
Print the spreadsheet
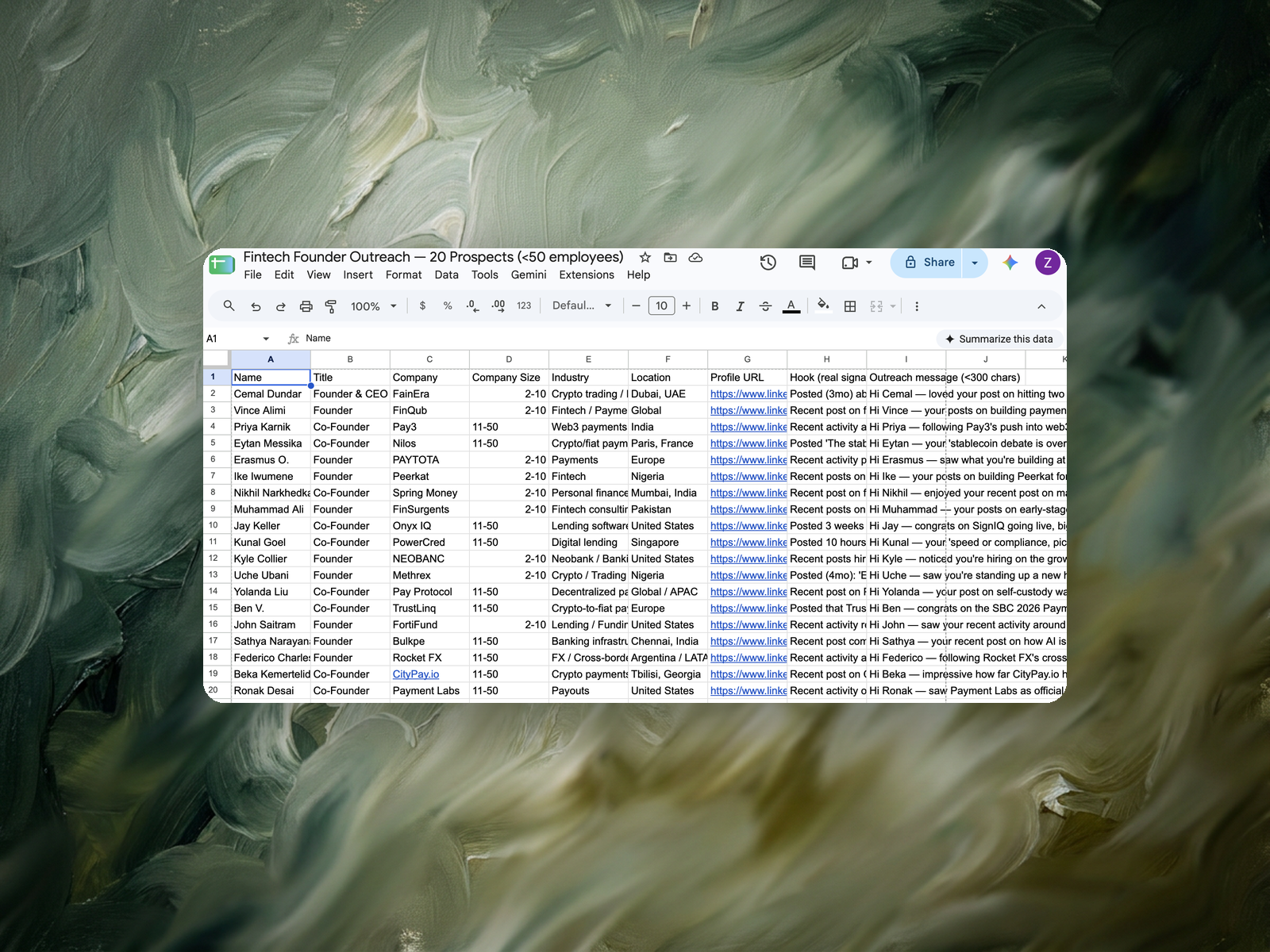click(x=306, y=306)
